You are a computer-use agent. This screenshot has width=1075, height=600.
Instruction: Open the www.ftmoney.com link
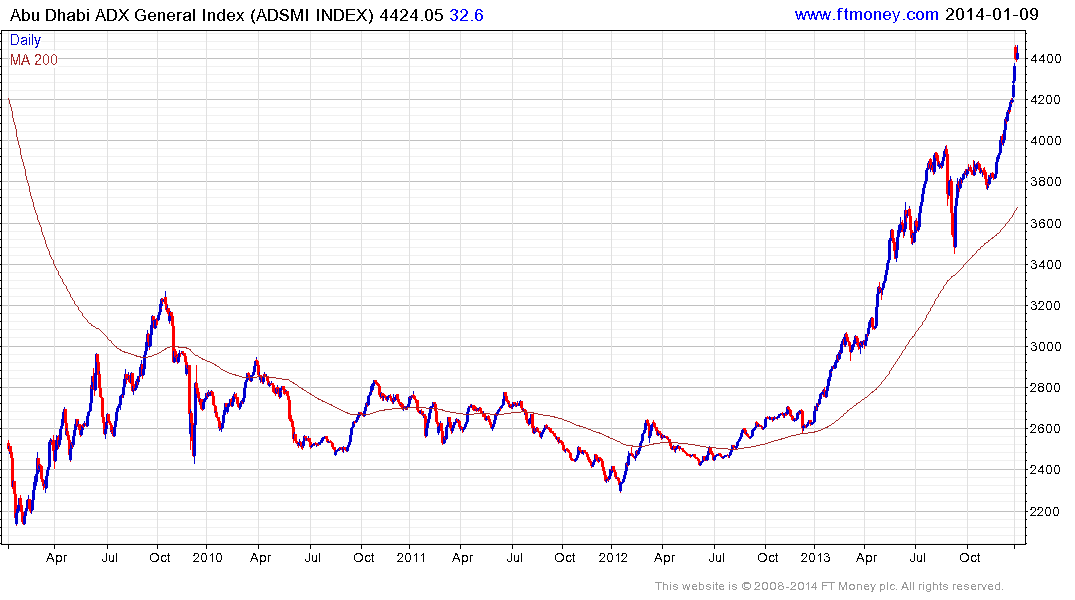866,14
